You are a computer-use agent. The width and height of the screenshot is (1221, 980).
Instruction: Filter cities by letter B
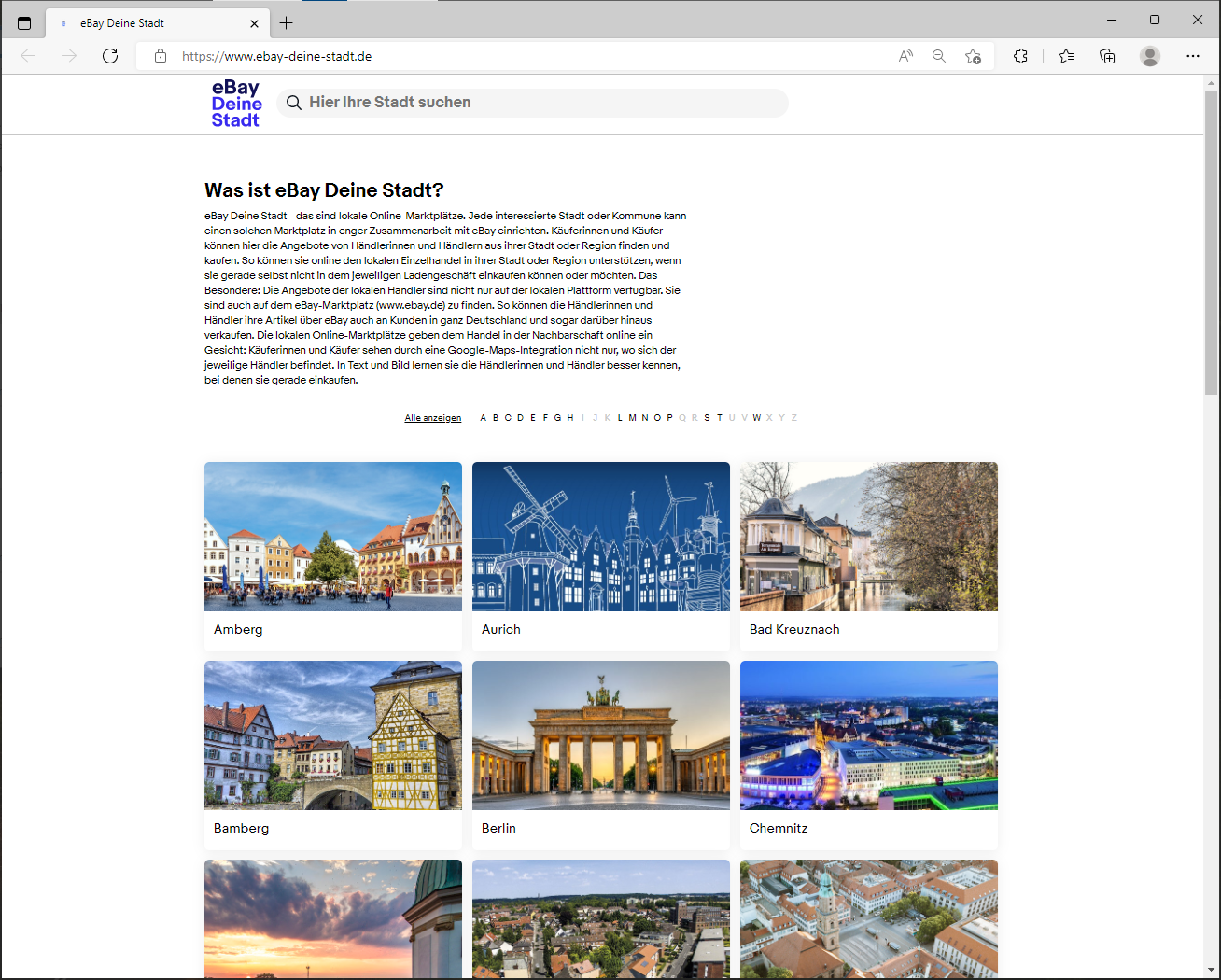[496, 418]
